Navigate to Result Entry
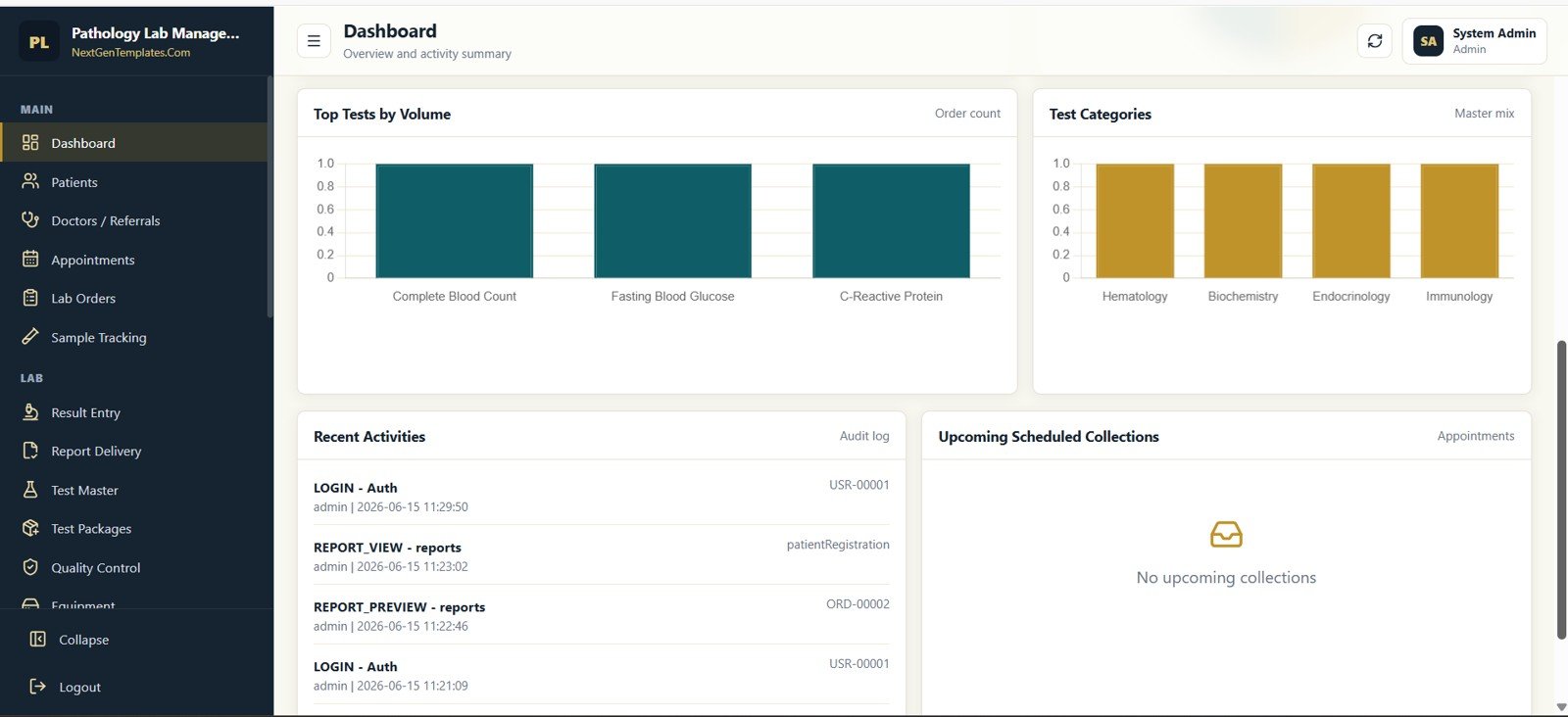 134,412
